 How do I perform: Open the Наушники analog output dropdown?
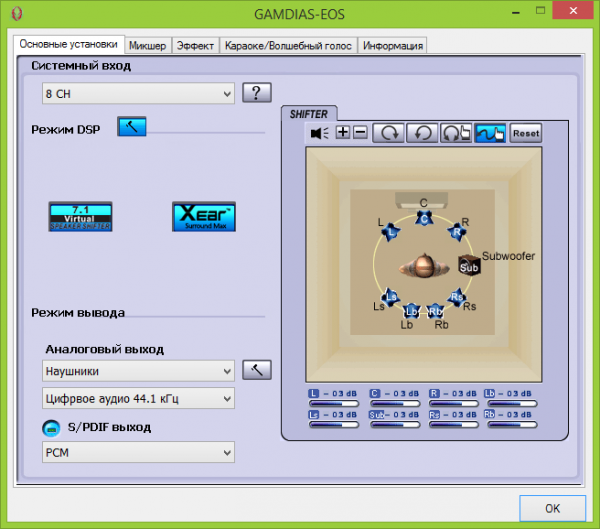138,371
